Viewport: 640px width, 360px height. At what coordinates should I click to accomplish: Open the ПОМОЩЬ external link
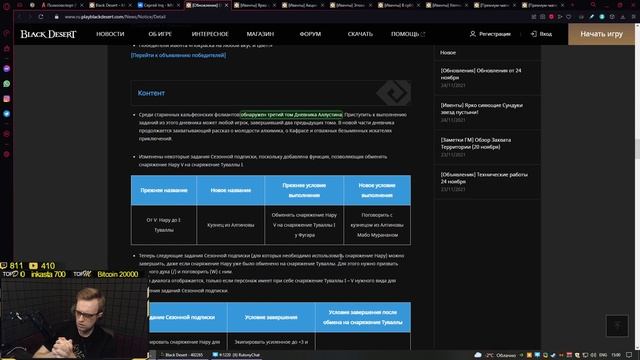[408, 34]
